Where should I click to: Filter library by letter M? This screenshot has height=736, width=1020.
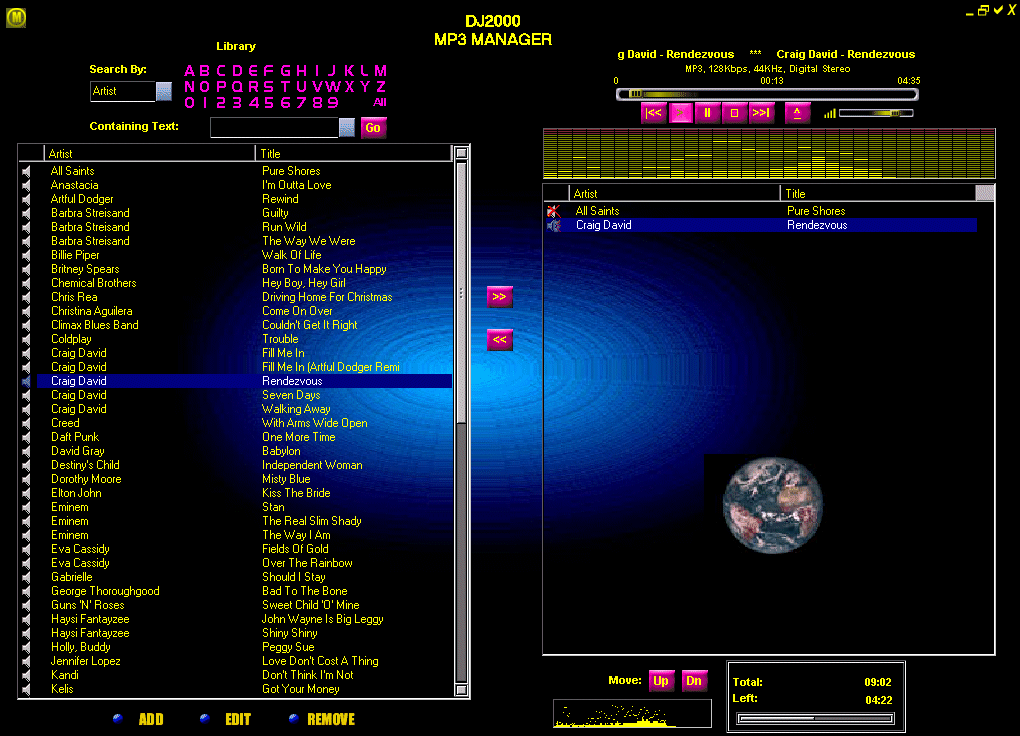tap(381, 70)
